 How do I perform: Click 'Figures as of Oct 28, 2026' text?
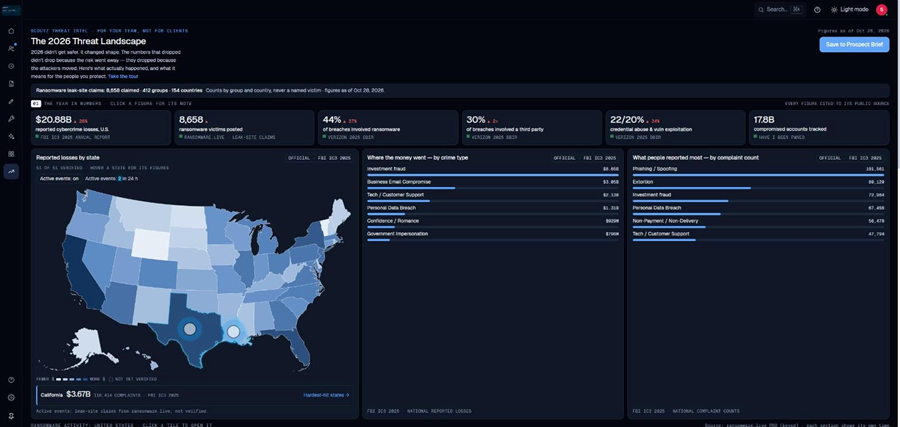click(854, 31)
